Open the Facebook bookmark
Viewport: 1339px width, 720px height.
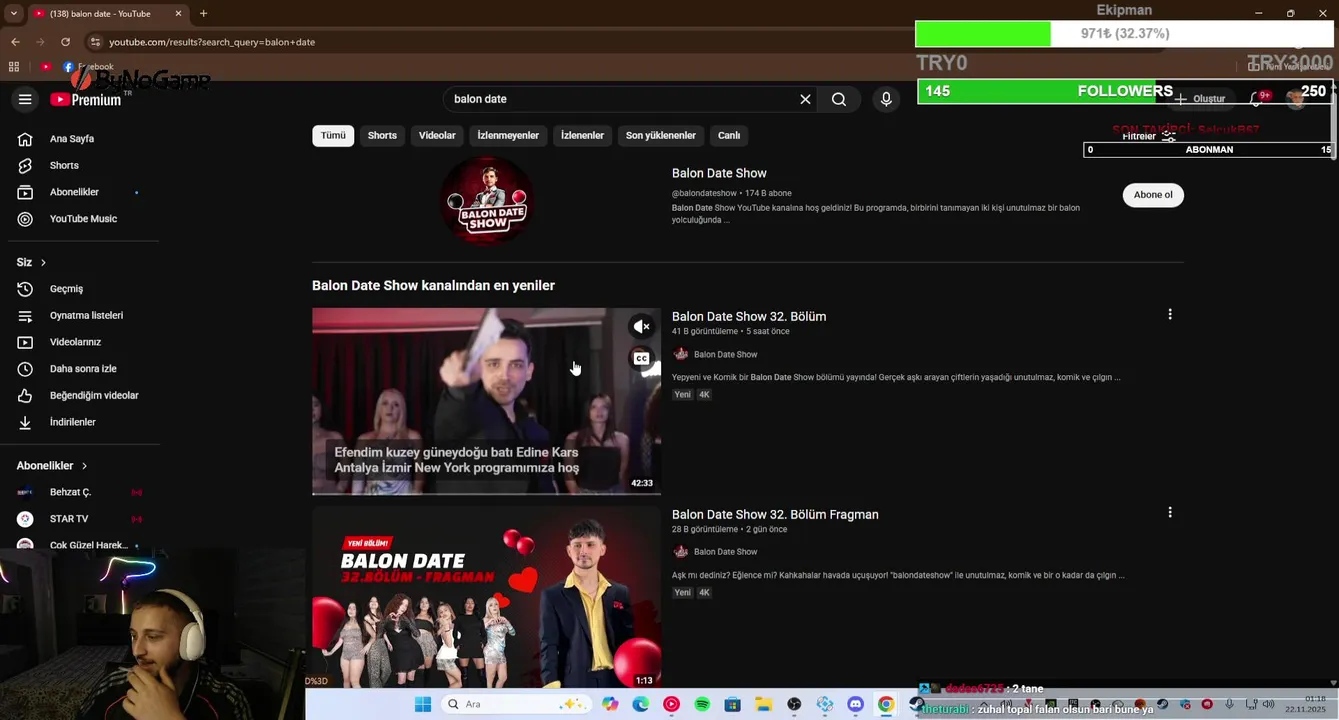click(x=88, y=67)
